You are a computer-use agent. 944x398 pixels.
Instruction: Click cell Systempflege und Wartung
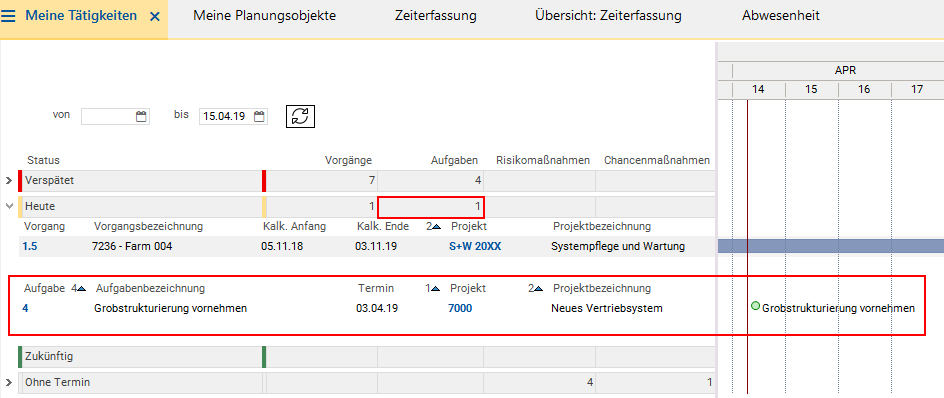[618, 246]
